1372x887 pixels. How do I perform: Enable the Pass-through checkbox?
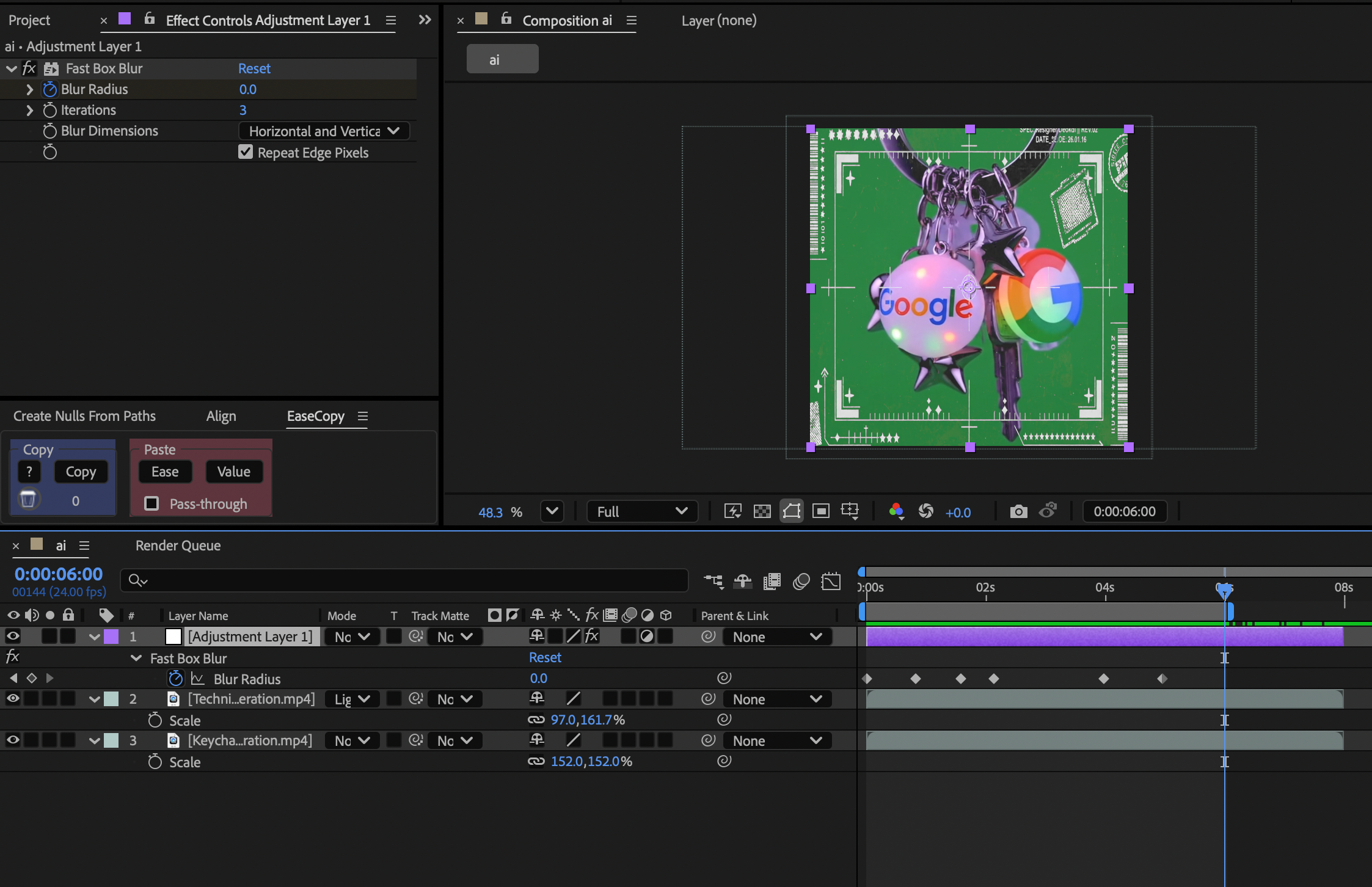[151, 503]
